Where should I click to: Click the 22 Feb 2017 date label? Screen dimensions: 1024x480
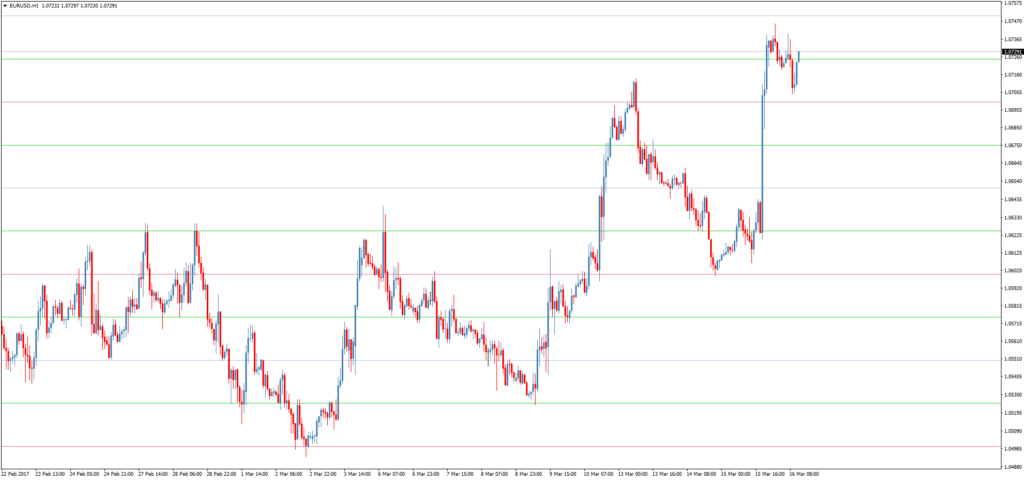pyautogui.click(x=15, y=474)
